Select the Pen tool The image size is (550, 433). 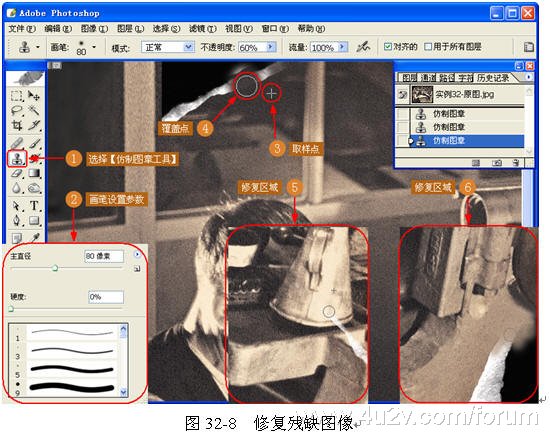(x=16, y=221)
